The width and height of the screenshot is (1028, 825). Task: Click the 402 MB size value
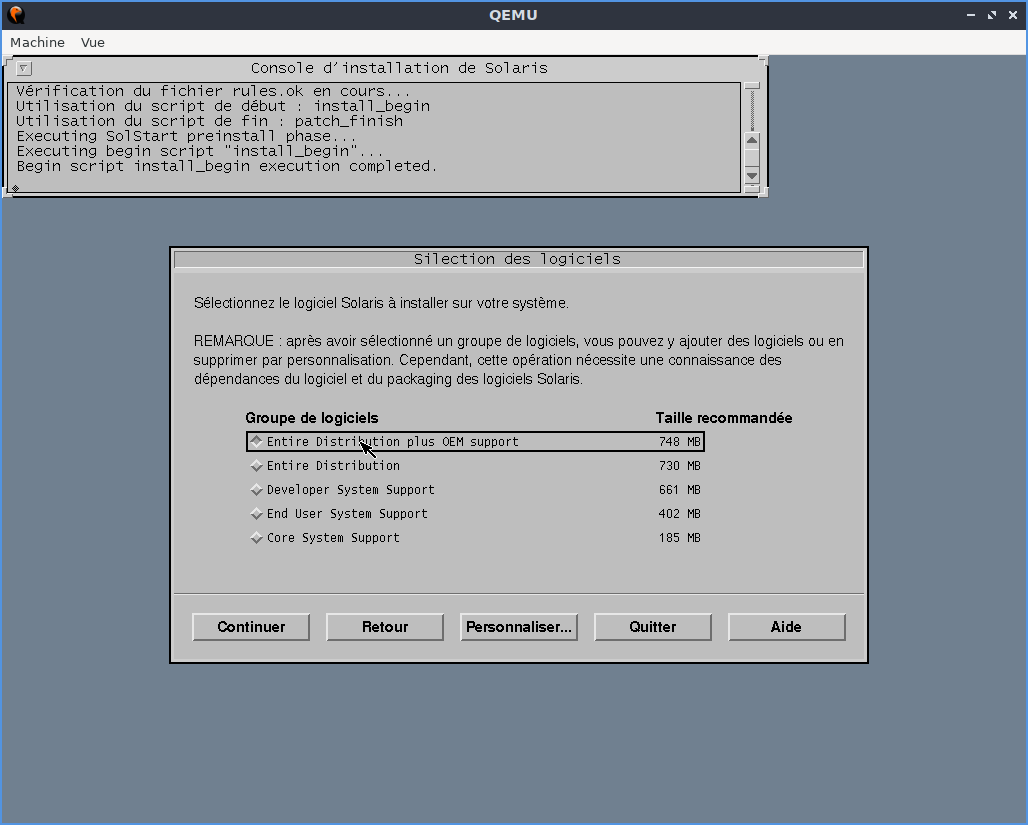pos(679,513)
